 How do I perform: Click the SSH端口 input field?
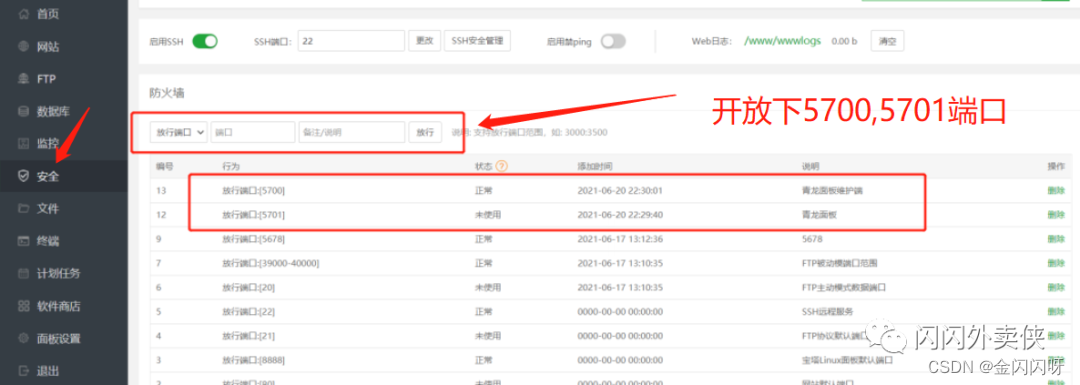[351, 41]
